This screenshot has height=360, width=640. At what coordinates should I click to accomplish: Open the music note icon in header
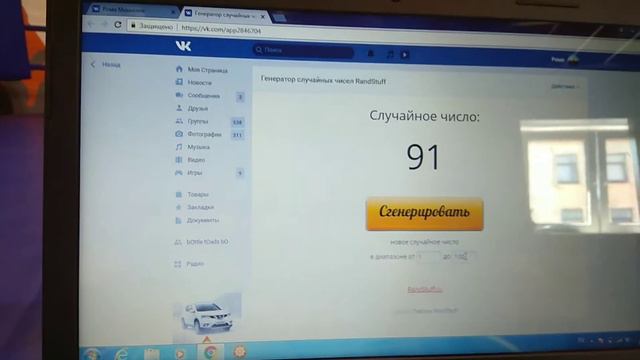pyautogui.click(x=390, y=54)
